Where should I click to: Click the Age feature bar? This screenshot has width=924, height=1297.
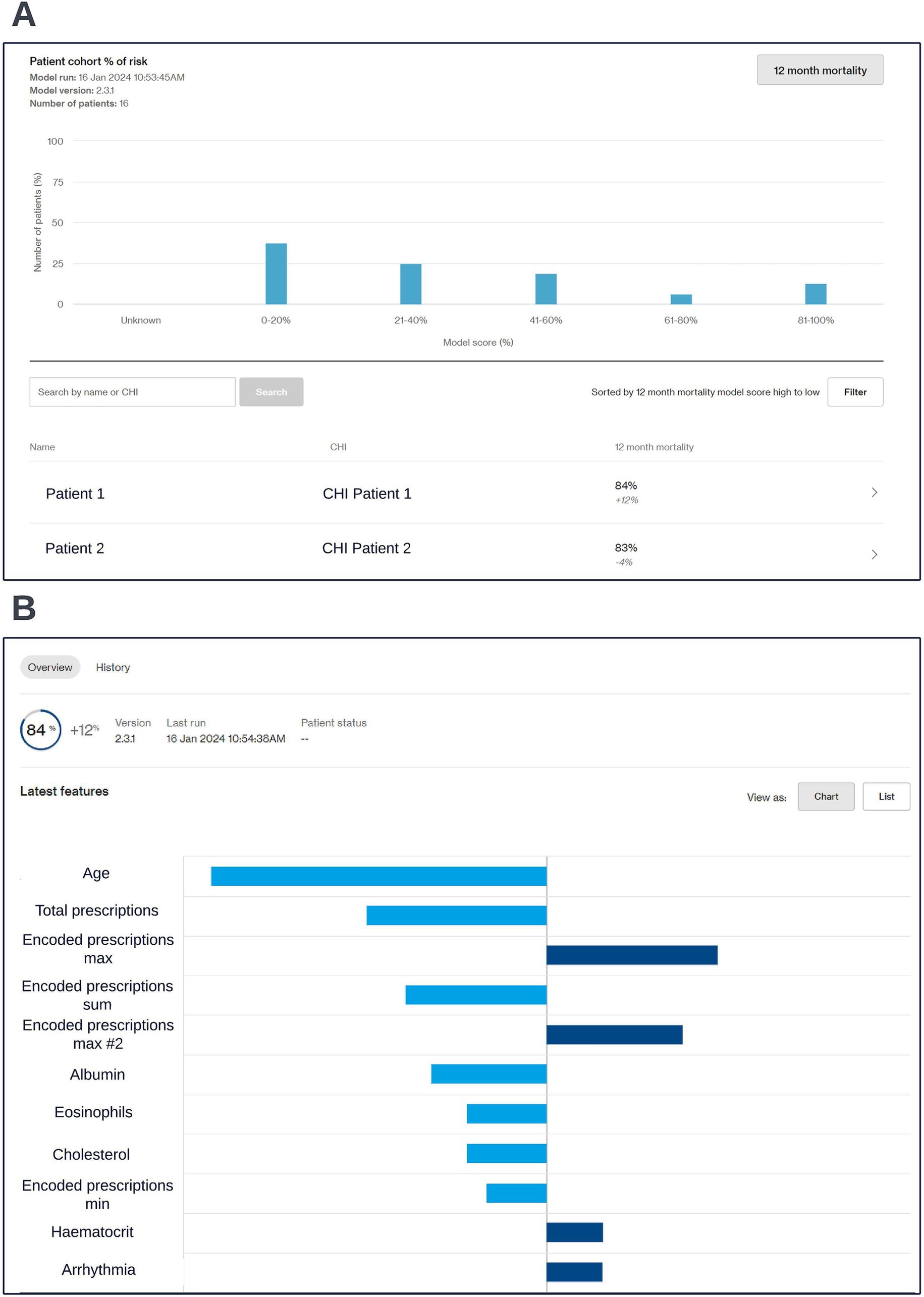click(x=379, y=876)
